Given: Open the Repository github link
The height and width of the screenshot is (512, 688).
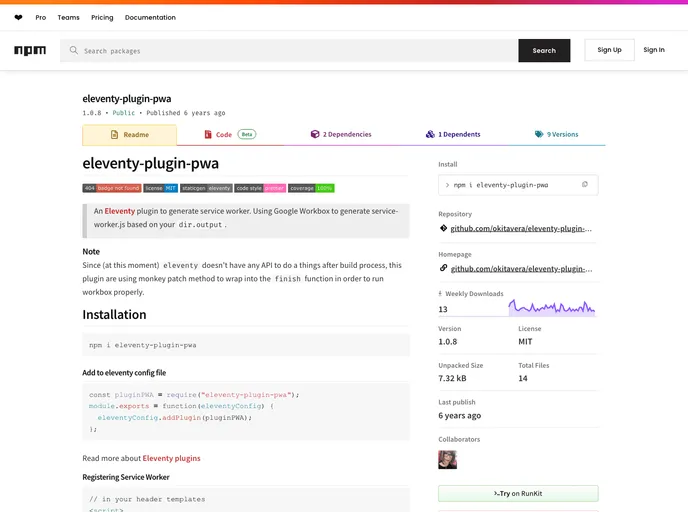Looking at the screenshot, I should (521, 228).
